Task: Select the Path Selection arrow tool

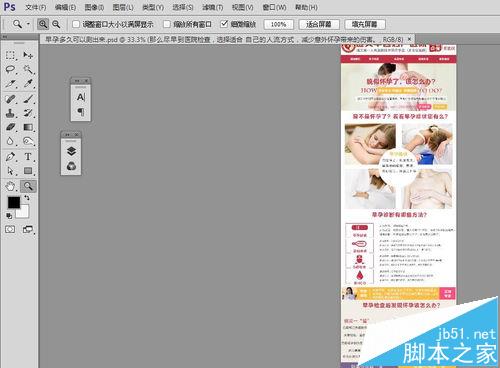Action: [10, 171]
